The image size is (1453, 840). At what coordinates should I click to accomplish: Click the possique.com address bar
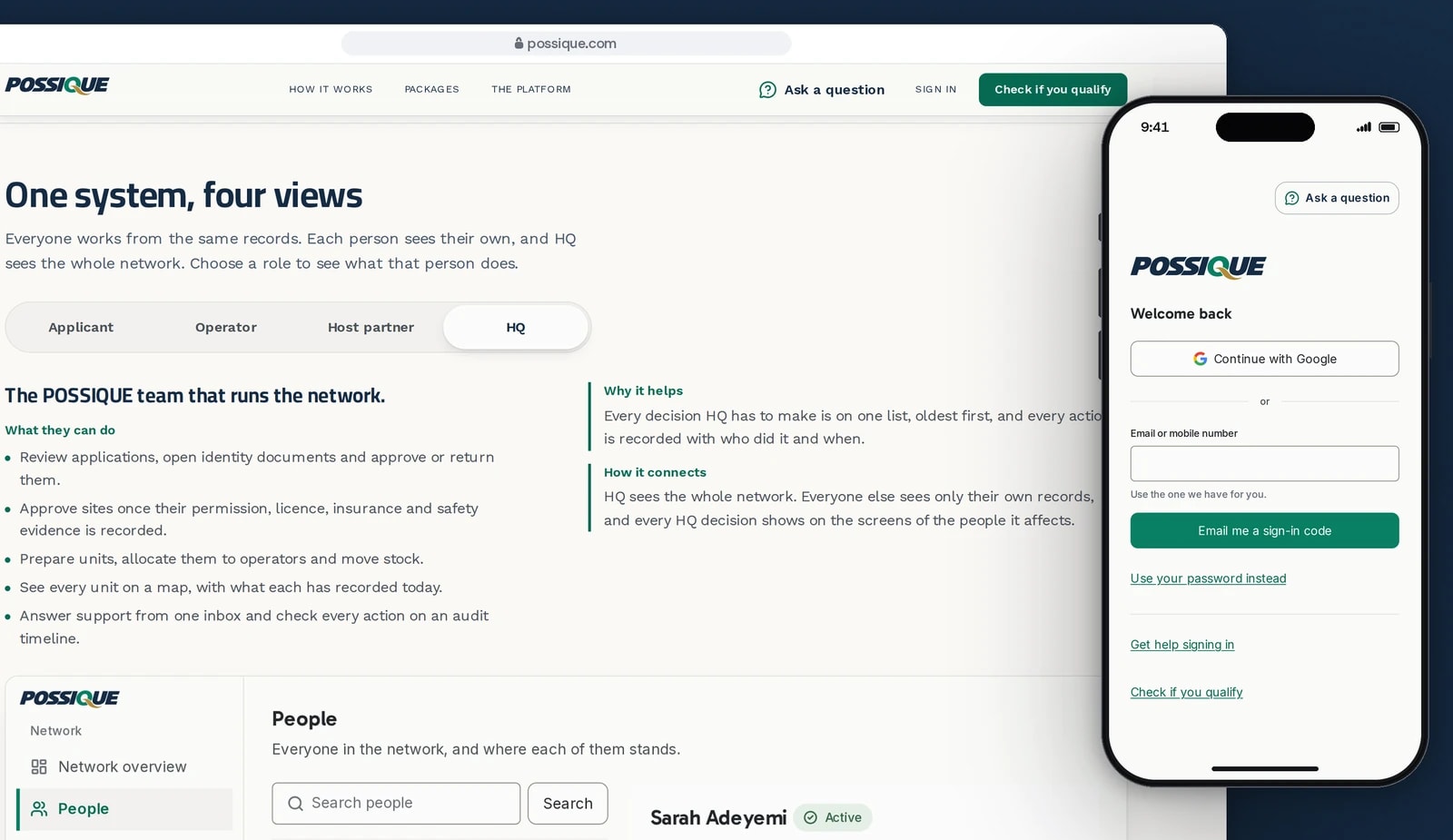point(566,44)
